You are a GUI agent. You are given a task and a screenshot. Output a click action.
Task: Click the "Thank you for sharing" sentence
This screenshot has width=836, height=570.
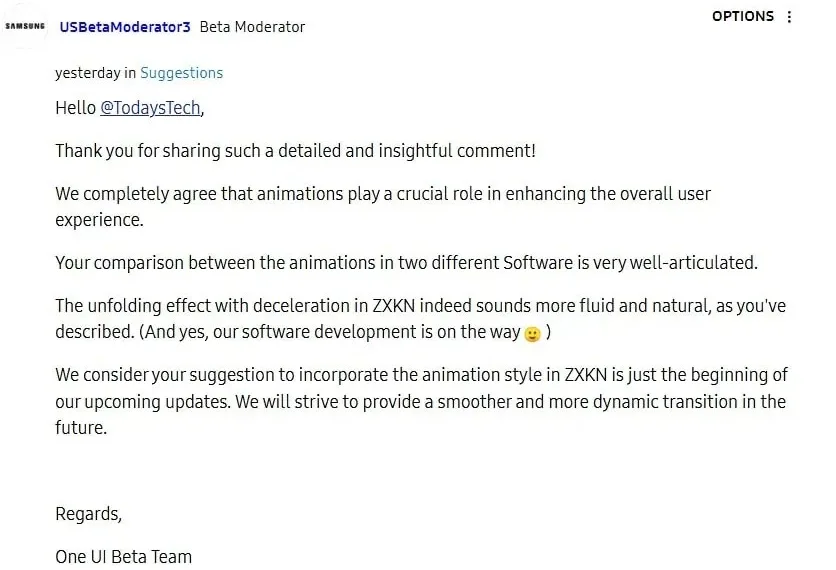pyautogui.click(x=295, y=151)
